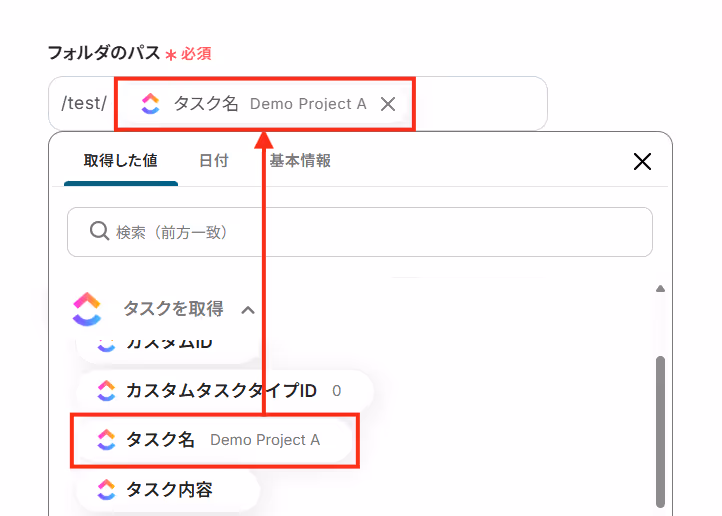Switch to the 取得した値 tab
The height and width of the screenshot is (516, 722).
click(x=121, y=161)
